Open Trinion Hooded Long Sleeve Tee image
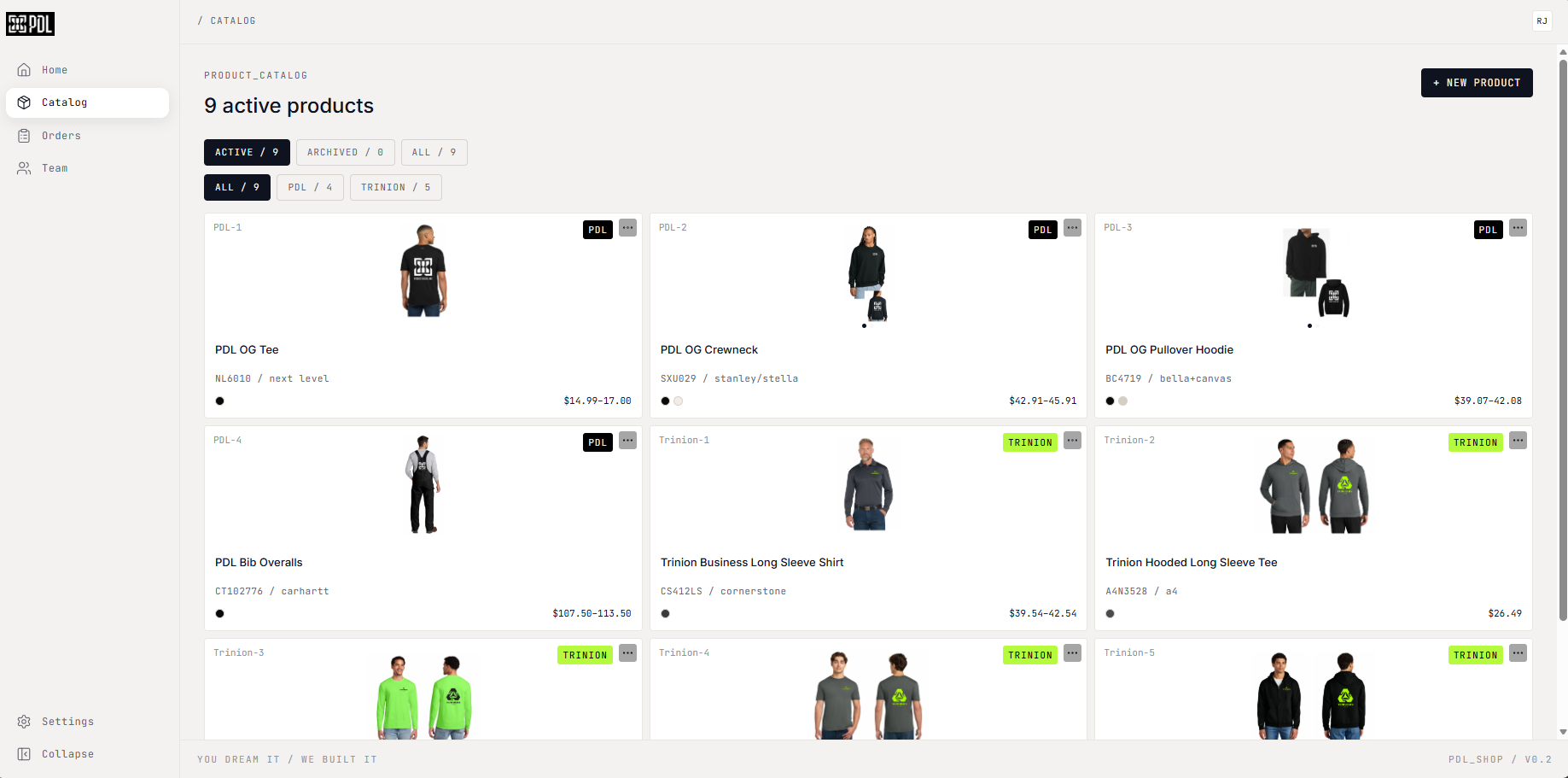This screenshot has width=1568, height=778. click(x=1314, y=485)
